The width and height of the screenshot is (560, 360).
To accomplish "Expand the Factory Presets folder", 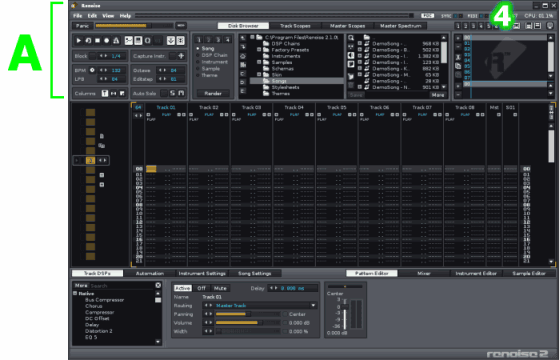I will tap(259, 50).
